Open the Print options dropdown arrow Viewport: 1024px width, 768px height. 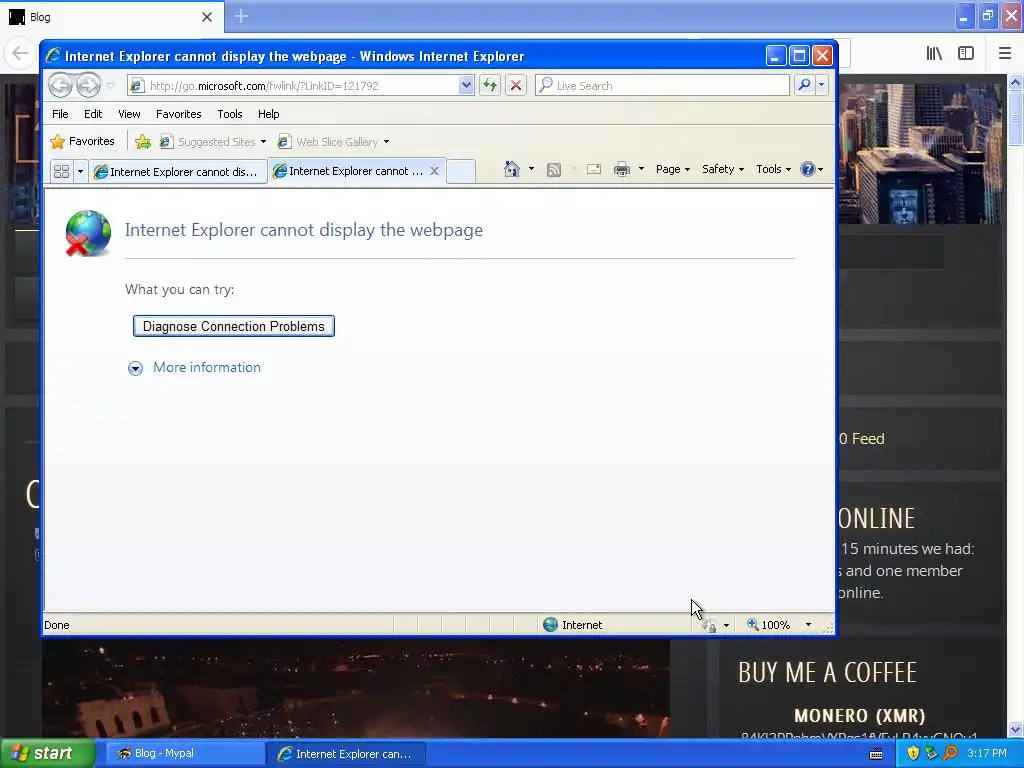click(641, 169)
